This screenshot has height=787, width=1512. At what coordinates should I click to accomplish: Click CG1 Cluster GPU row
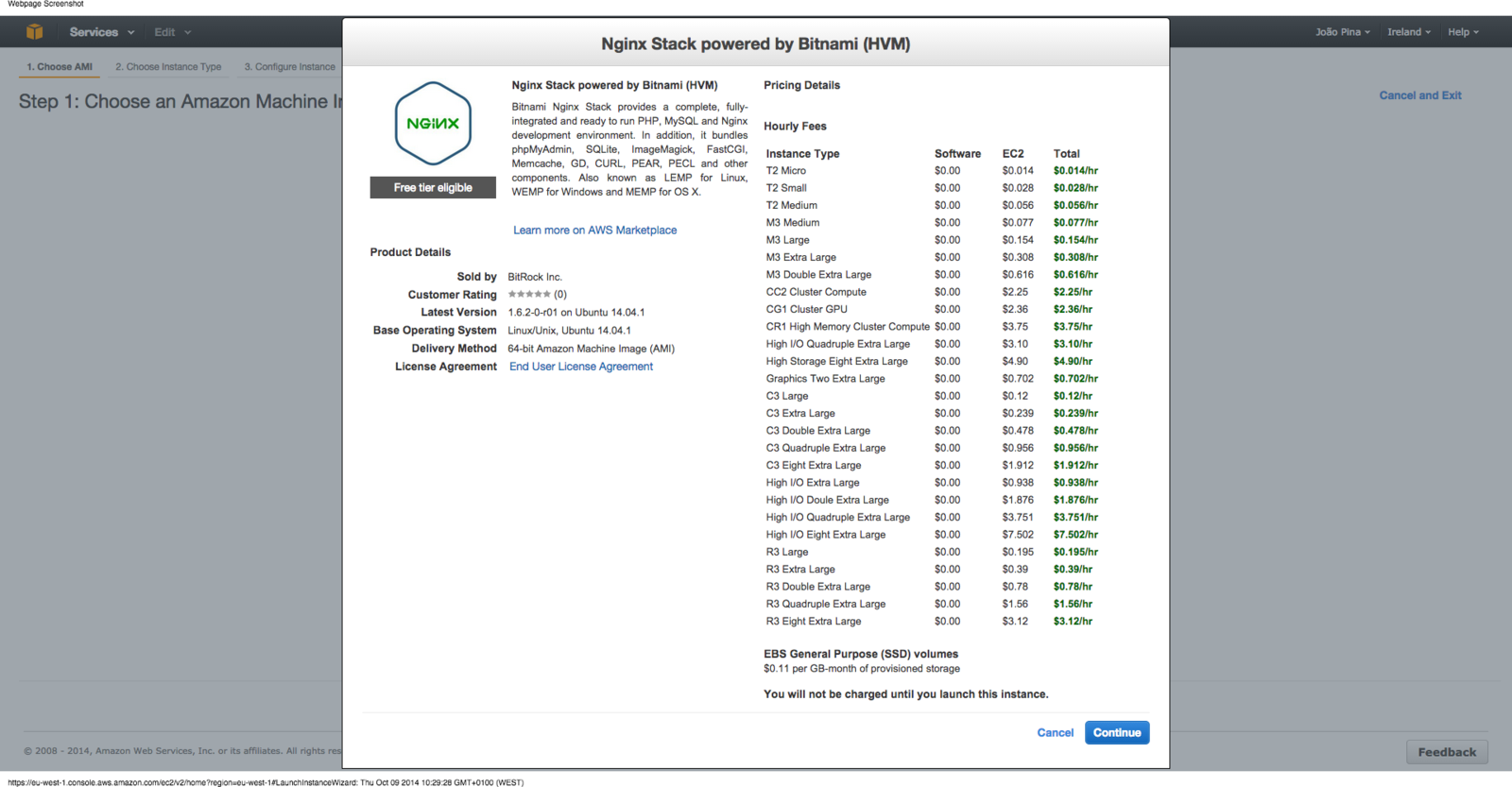[932, 309]
